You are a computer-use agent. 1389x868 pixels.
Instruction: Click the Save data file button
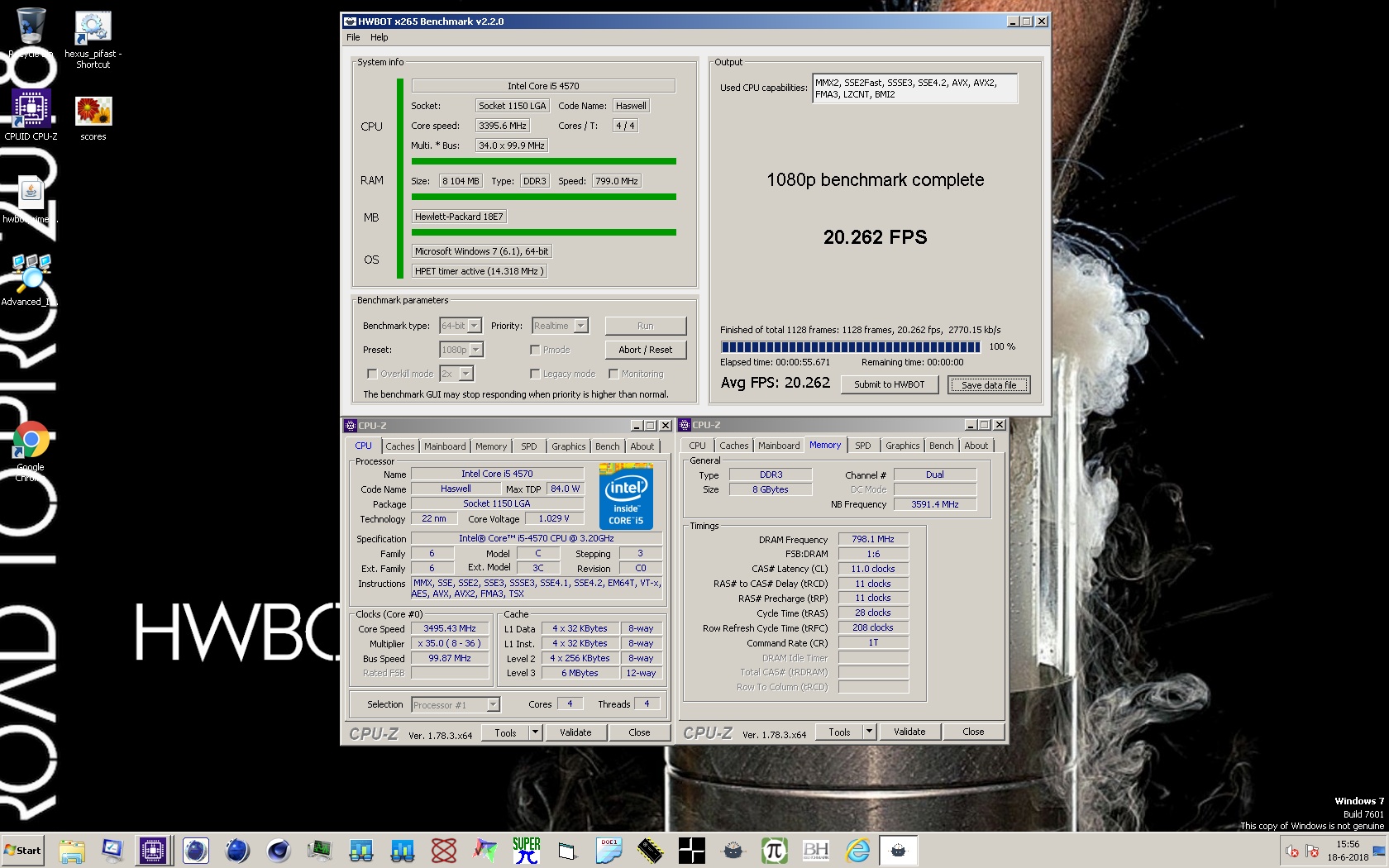pos(989,385)
